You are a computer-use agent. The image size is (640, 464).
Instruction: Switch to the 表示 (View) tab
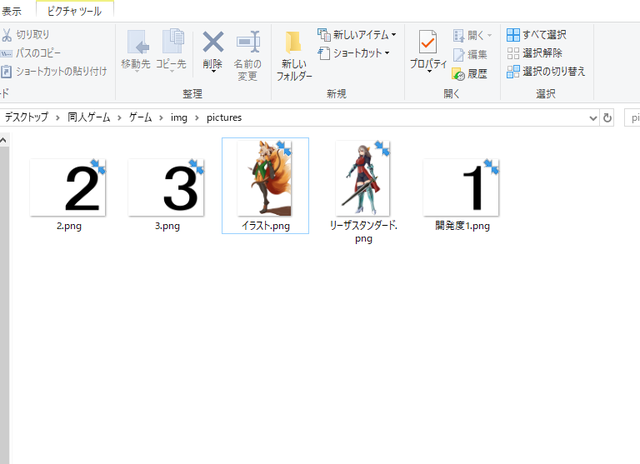[x=11, y=11]
